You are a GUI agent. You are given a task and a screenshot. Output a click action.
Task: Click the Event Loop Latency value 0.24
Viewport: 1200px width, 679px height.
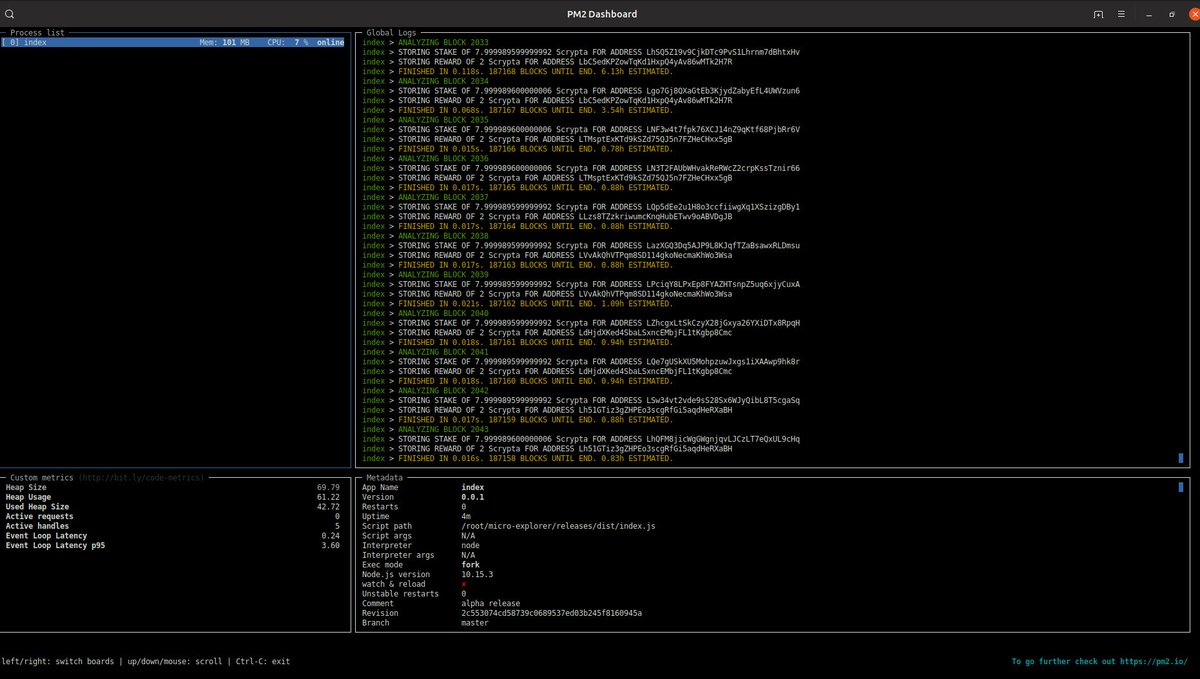[331, 536]
